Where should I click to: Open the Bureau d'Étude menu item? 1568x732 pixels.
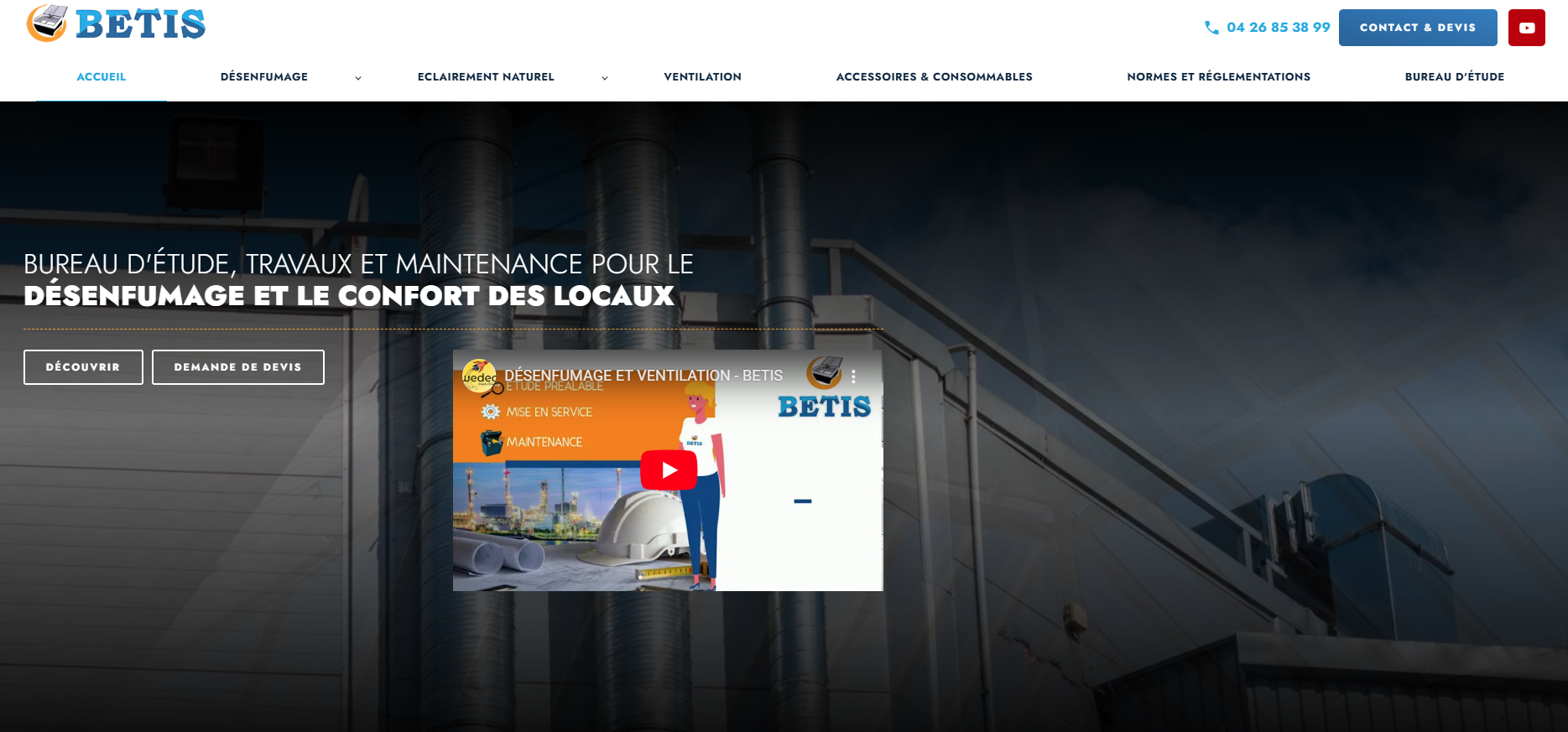1455,76
